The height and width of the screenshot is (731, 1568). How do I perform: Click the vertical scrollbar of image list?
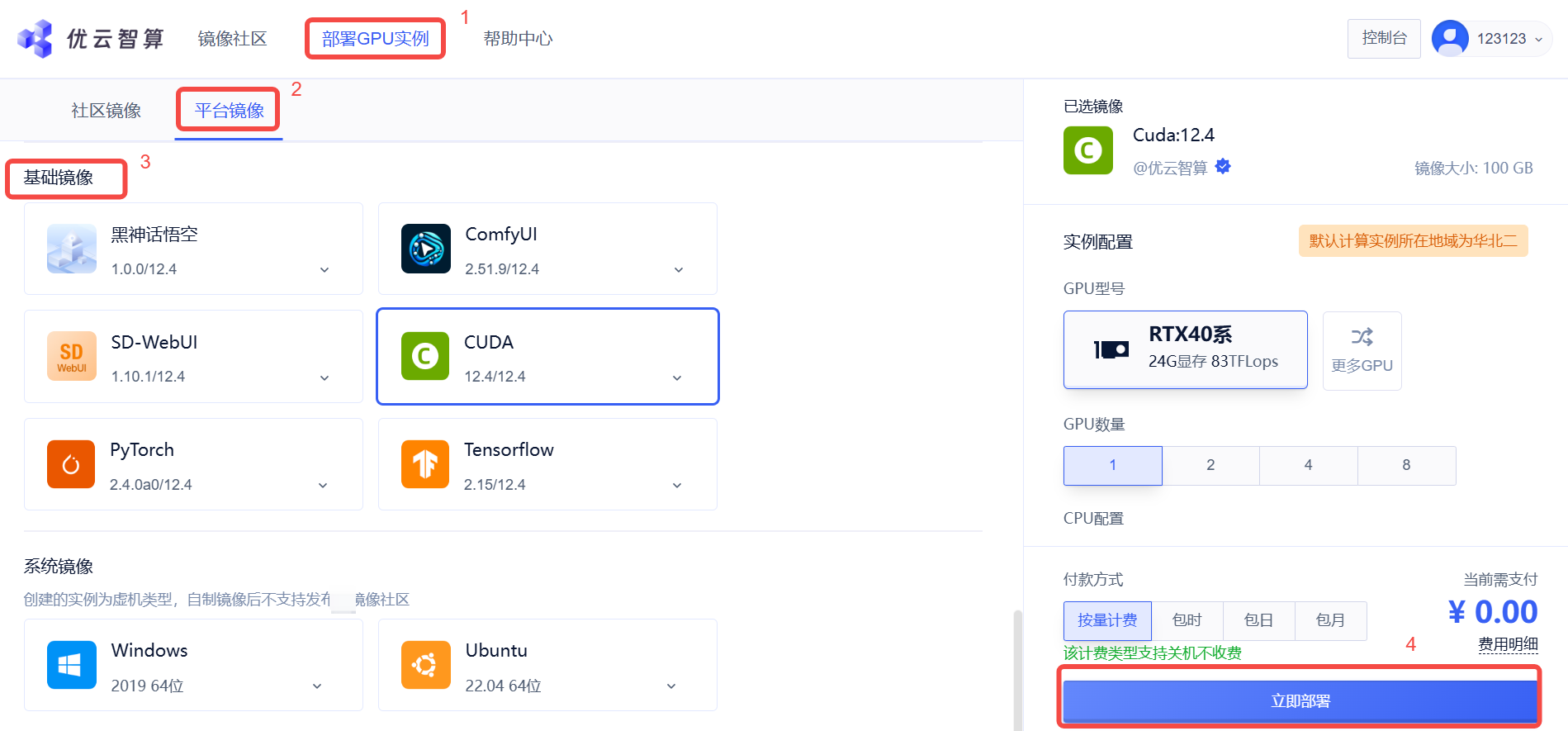click(x=1018, y=670)
